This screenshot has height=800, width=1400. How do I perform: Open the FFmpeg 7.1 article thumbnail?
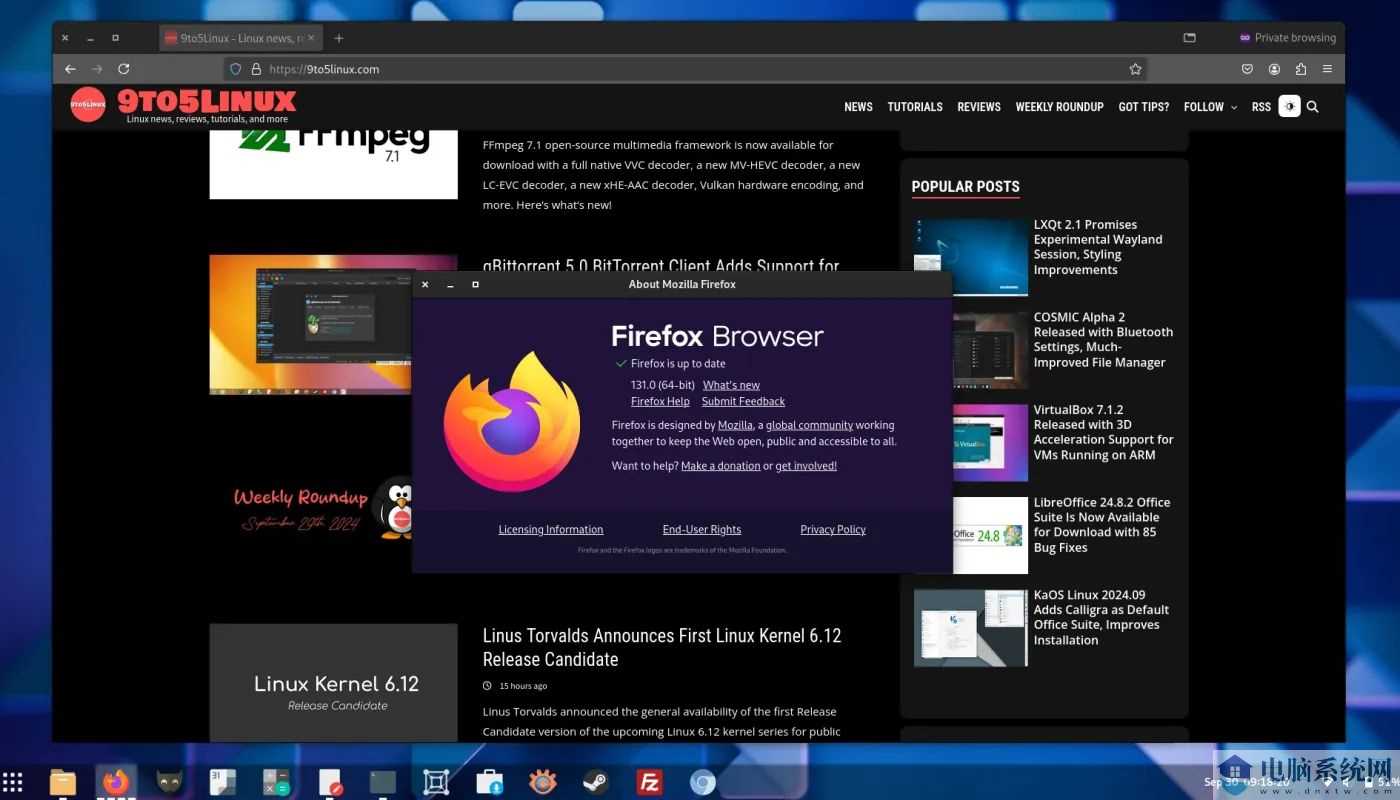[x=333, y=165]
